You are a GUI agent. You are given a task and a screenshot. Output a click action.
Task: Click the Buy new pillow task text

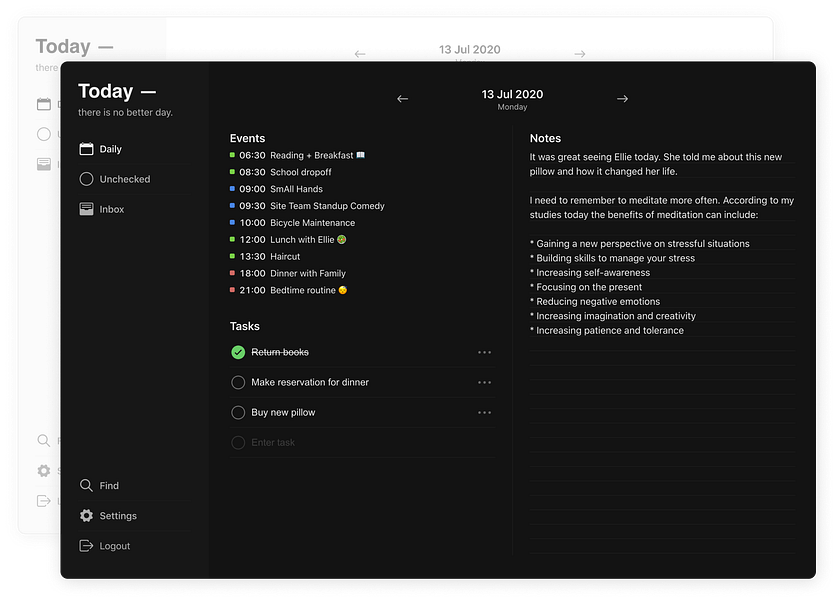283,412
